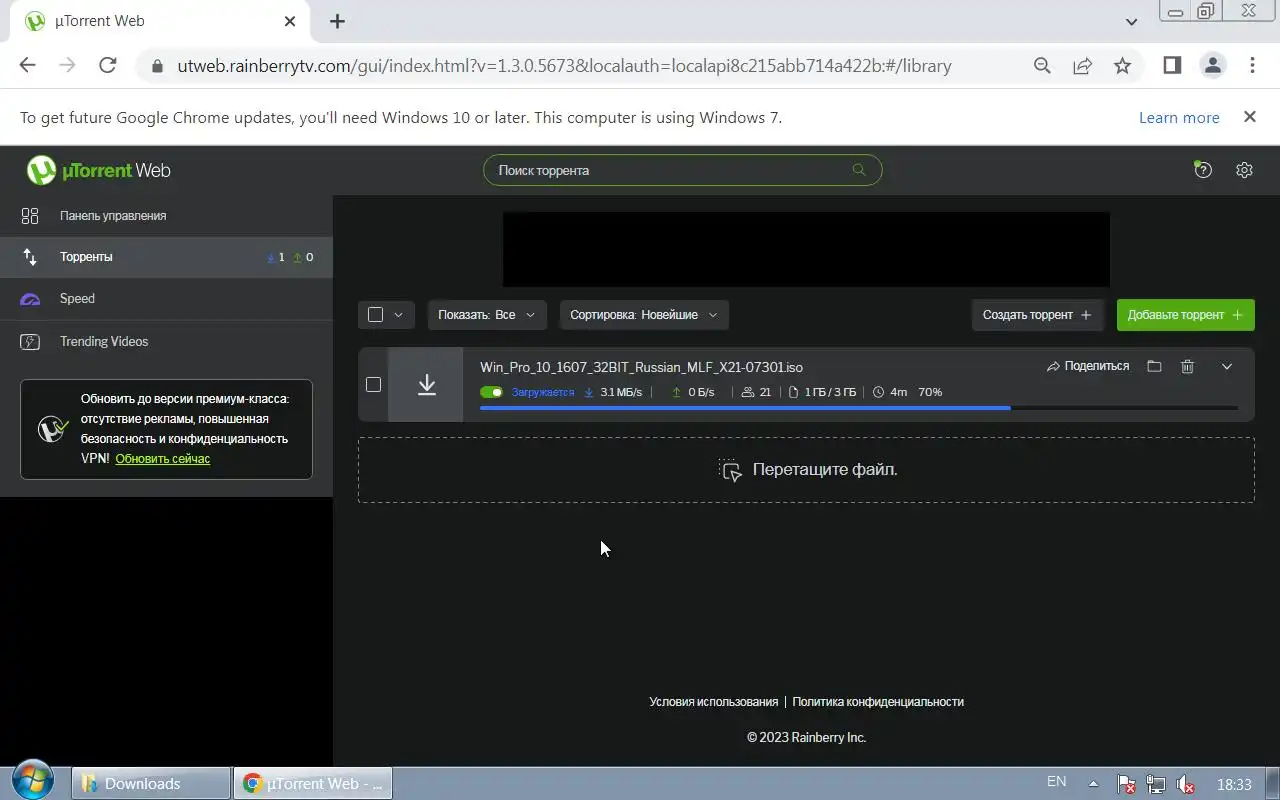Click the volume icon in system tray
Image resolution: width=1280 pixels, height=800 pixels.
coord(1186,784)
